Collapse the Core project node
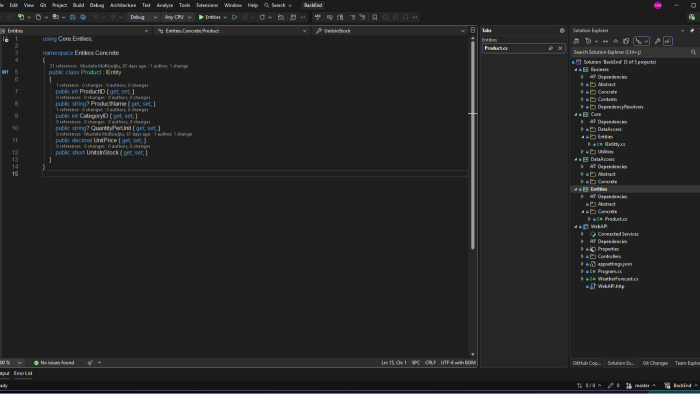 click(576, 114)
